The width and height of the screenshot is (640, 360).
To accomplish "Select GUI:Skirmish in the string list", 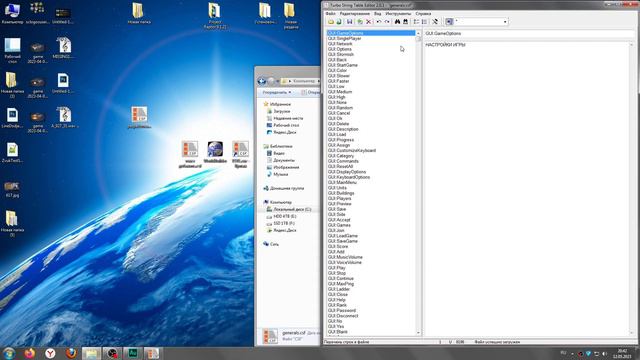I will 341,54.
